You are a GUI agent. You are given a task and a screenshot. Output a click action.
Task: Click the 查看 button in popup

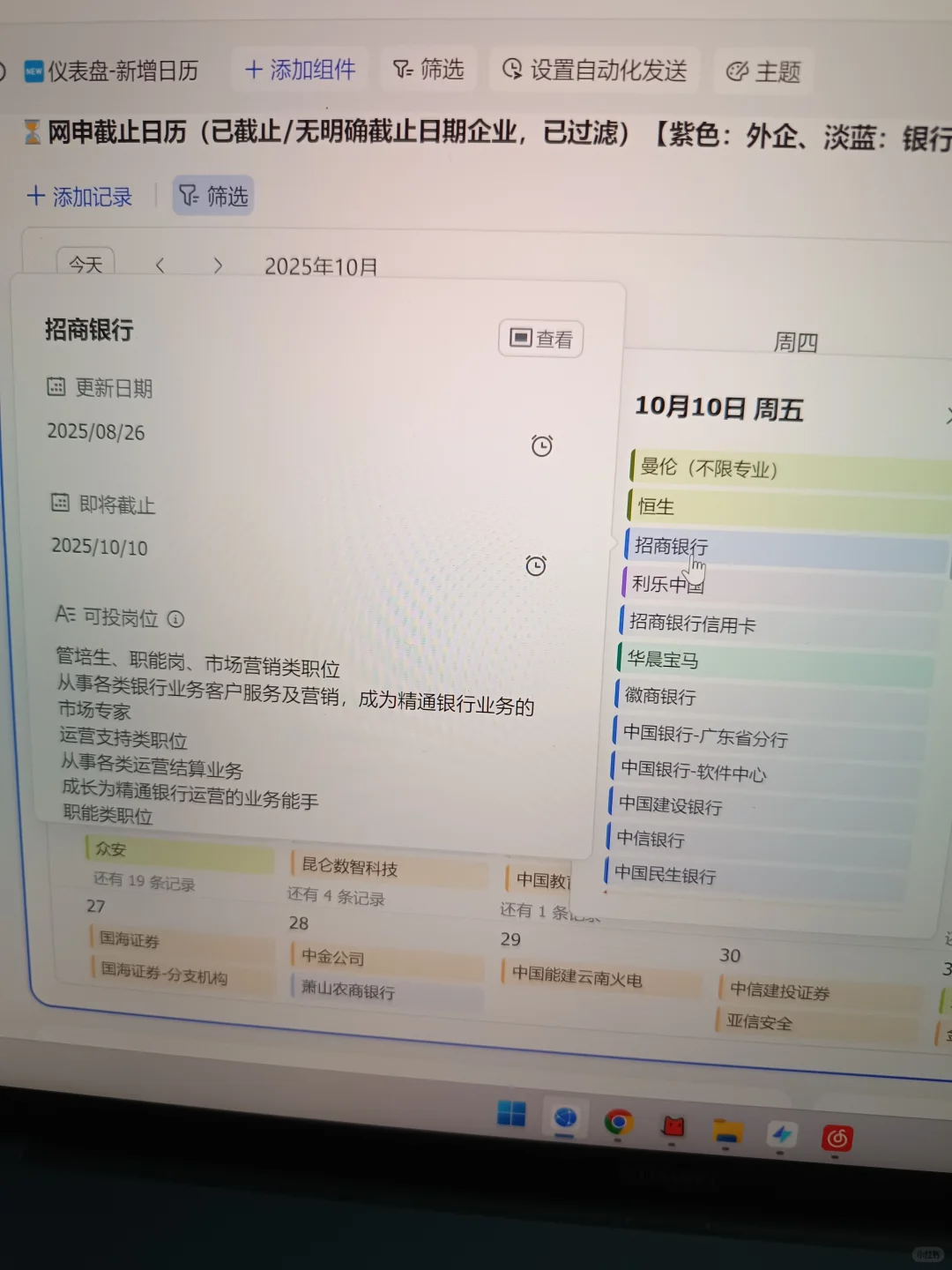541,339
